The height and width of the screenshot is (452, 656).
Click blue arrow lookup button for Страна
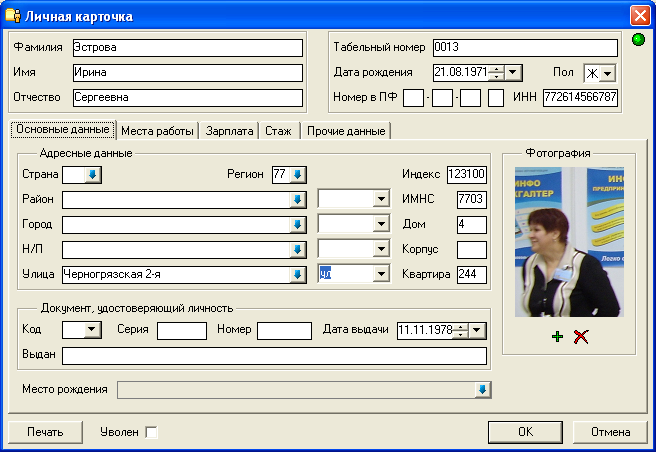[93, 175]
